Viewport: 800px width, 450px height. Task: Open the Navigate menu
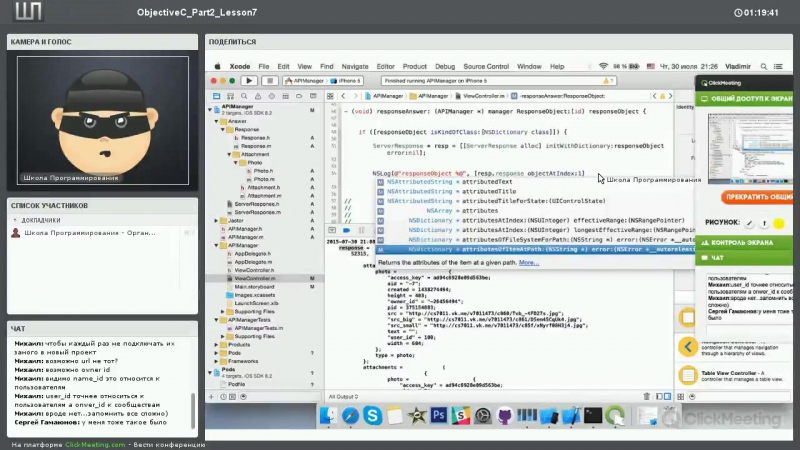[355, 66]
